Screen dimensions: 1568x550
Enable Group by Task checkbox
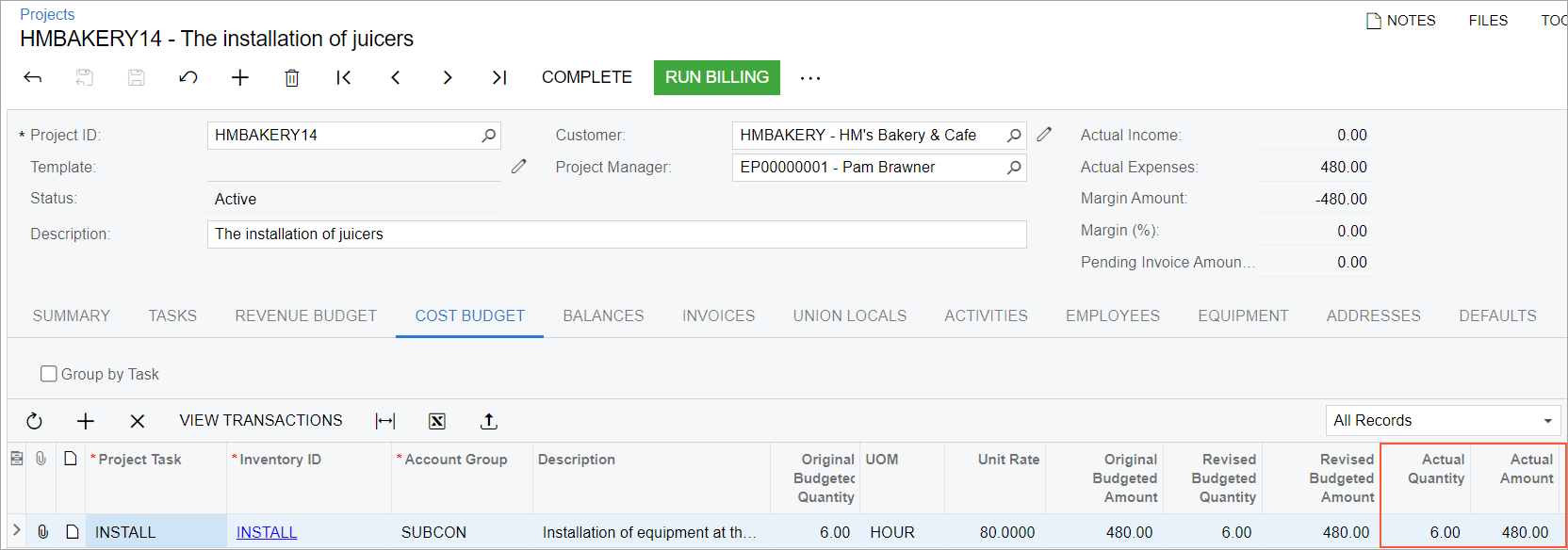pos(49,374)
